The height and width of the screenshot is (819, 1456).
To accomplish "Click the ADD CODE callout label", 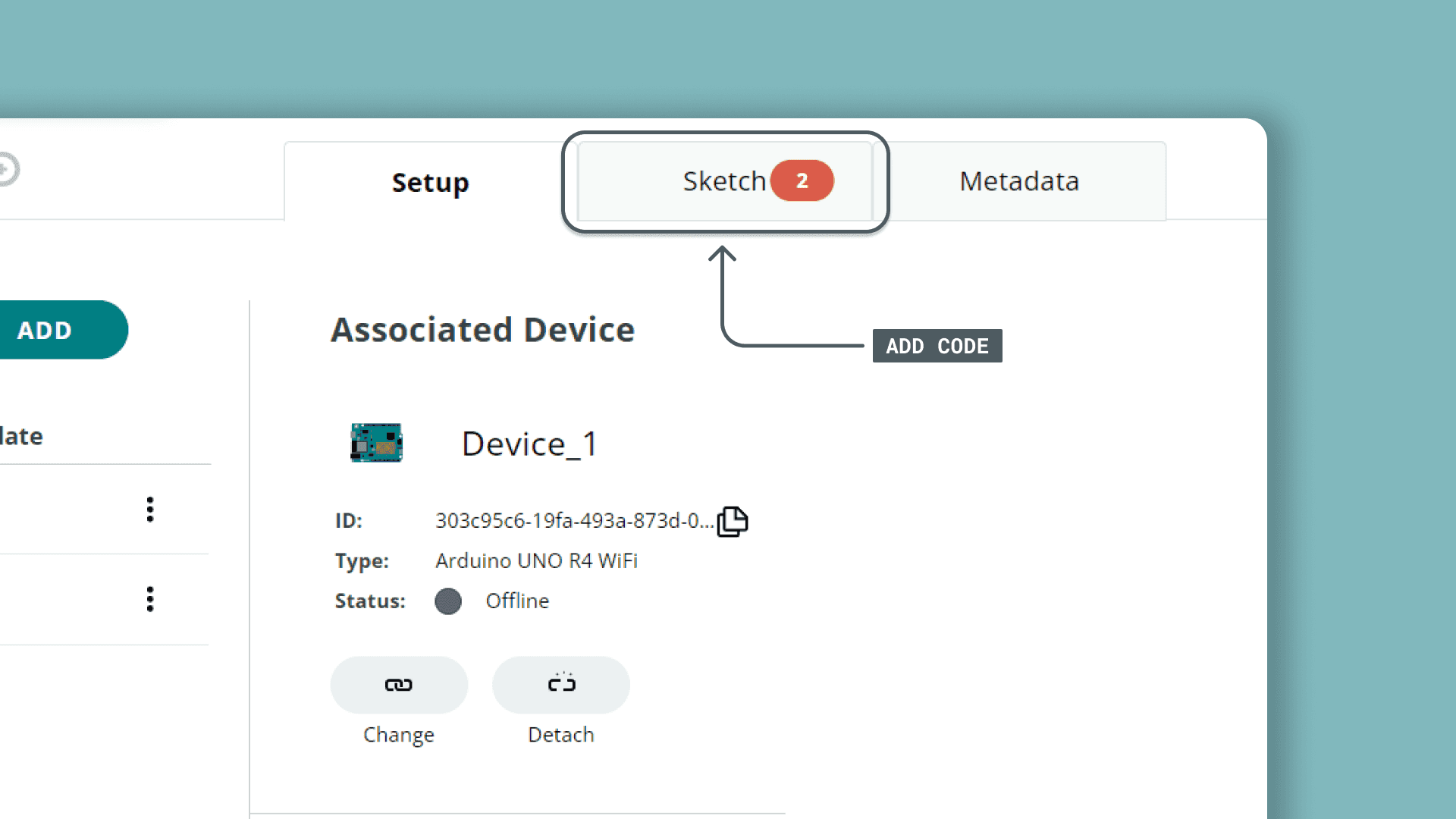I will coord(937,346).
